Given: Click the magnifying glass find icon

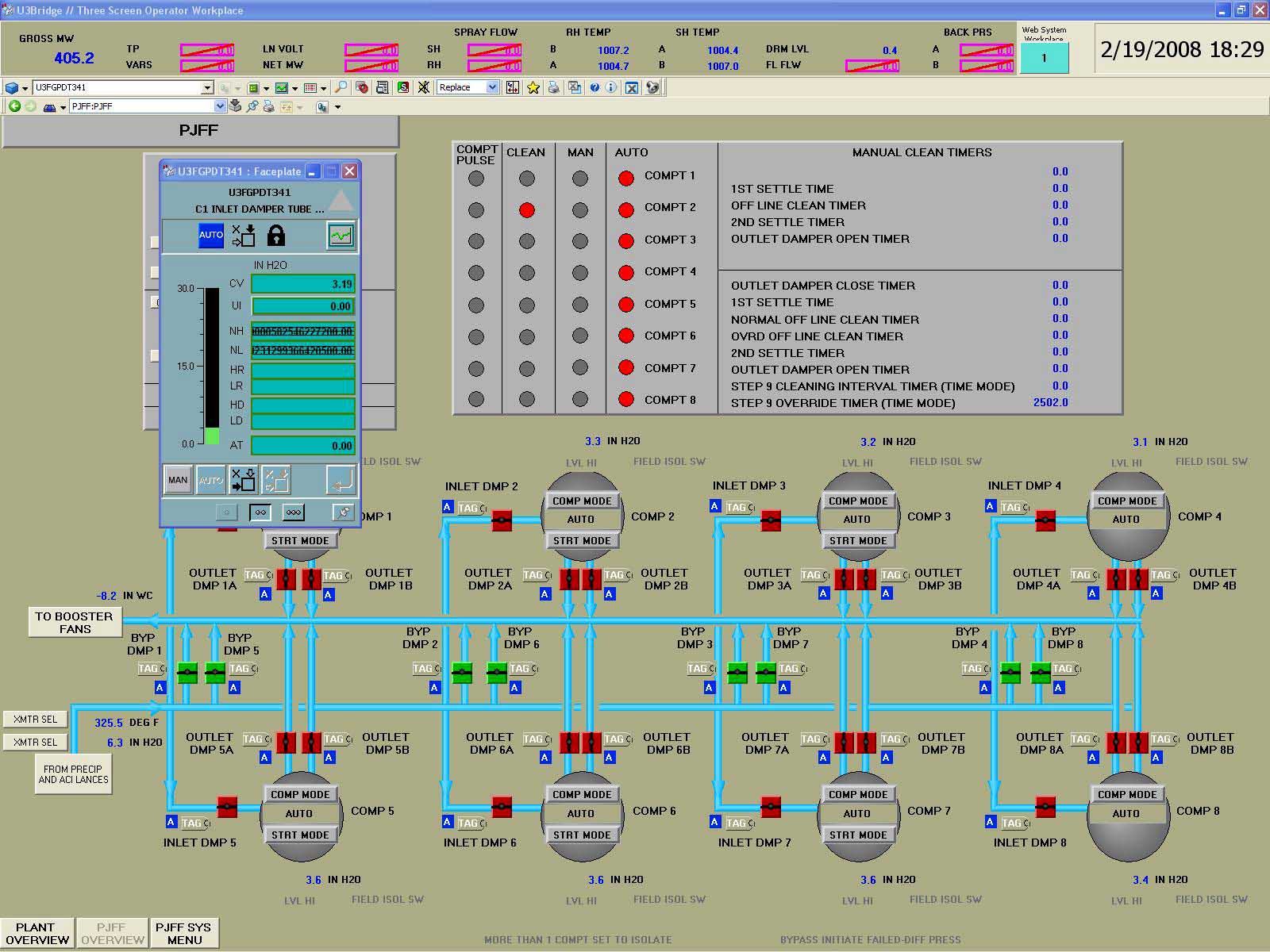Looking at the screenshot, I should click(341, 87).
